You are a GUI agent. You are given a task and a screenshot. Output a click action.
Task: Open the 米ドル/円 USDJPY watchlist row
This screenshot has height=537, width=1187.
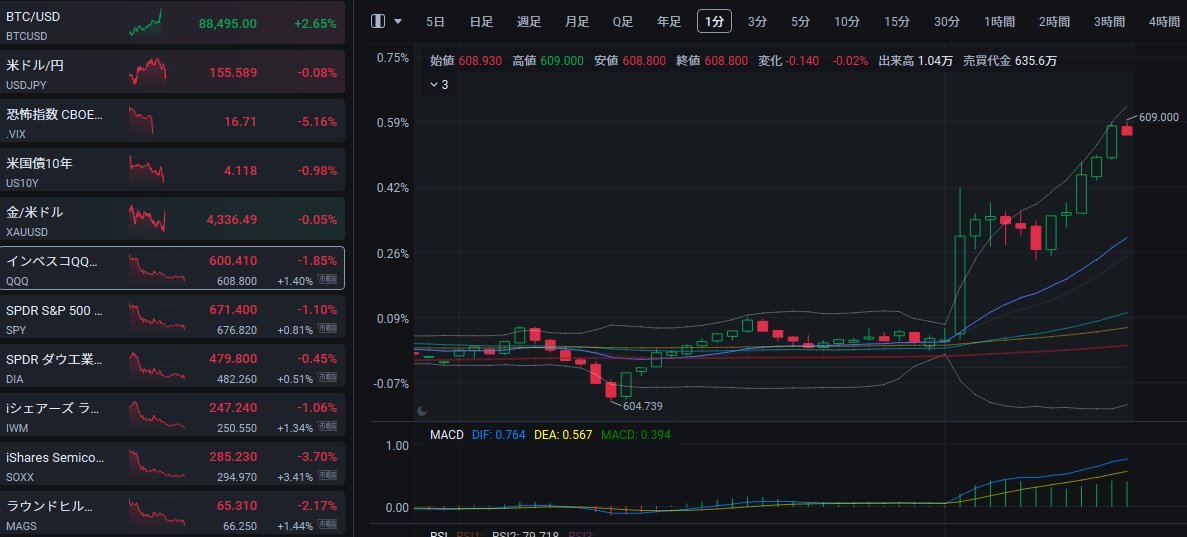pos(172,72)
